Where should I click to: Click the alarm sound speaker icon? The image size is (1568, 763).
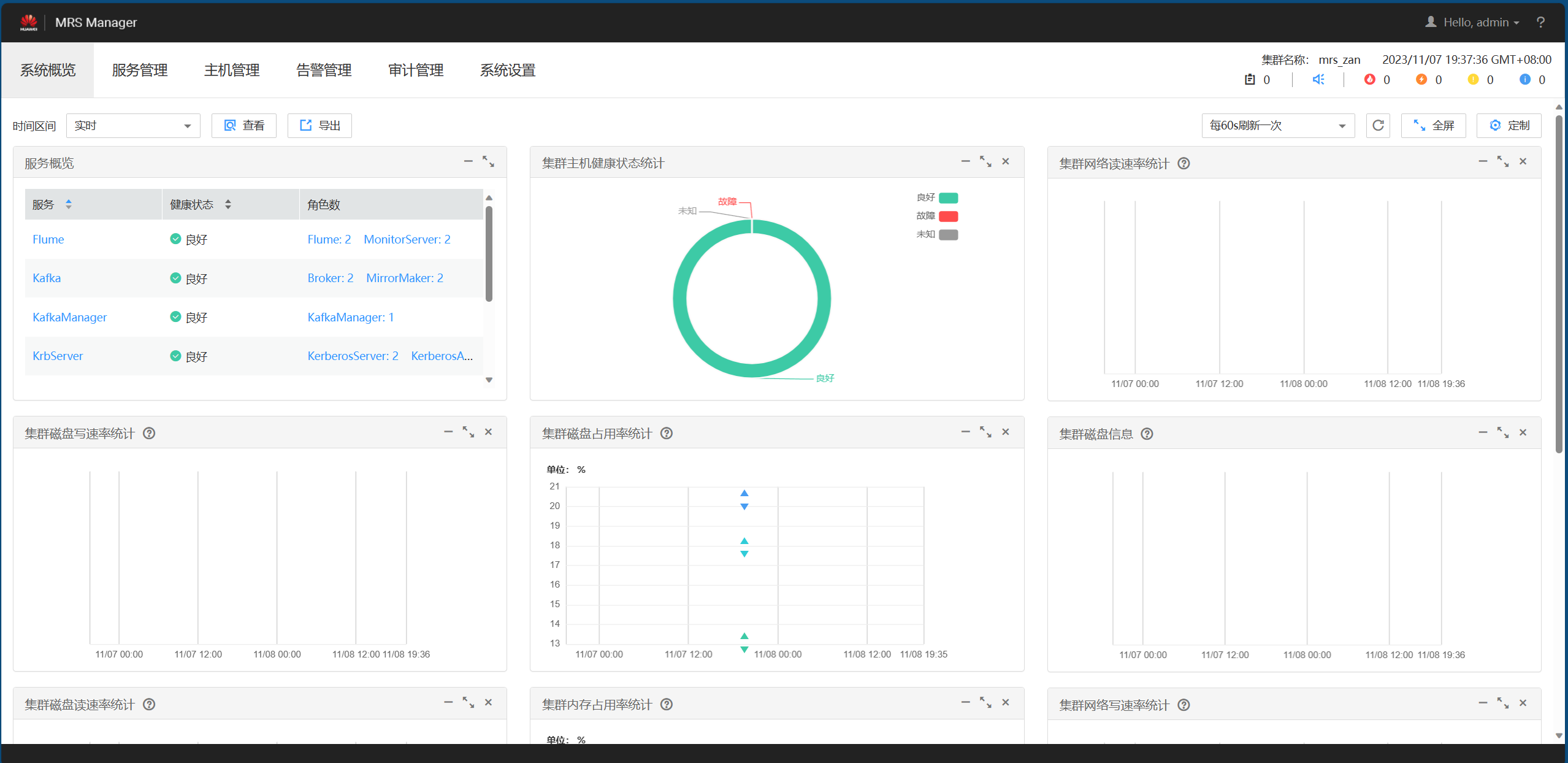pyautogui.click(x=1318, y=80)
